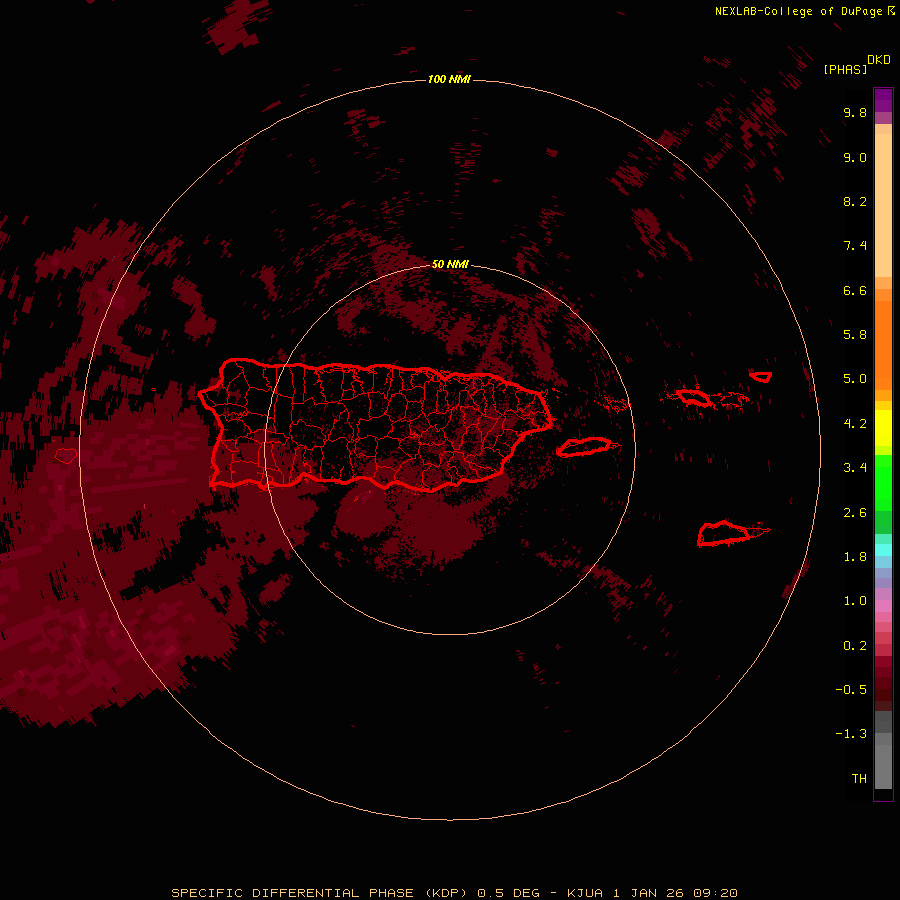Click the Specific Differential Phase (KDP) title text
Image resolution: width=900 pixels, height=900 pixels.
pyautogui.click(x=321, y=893)
